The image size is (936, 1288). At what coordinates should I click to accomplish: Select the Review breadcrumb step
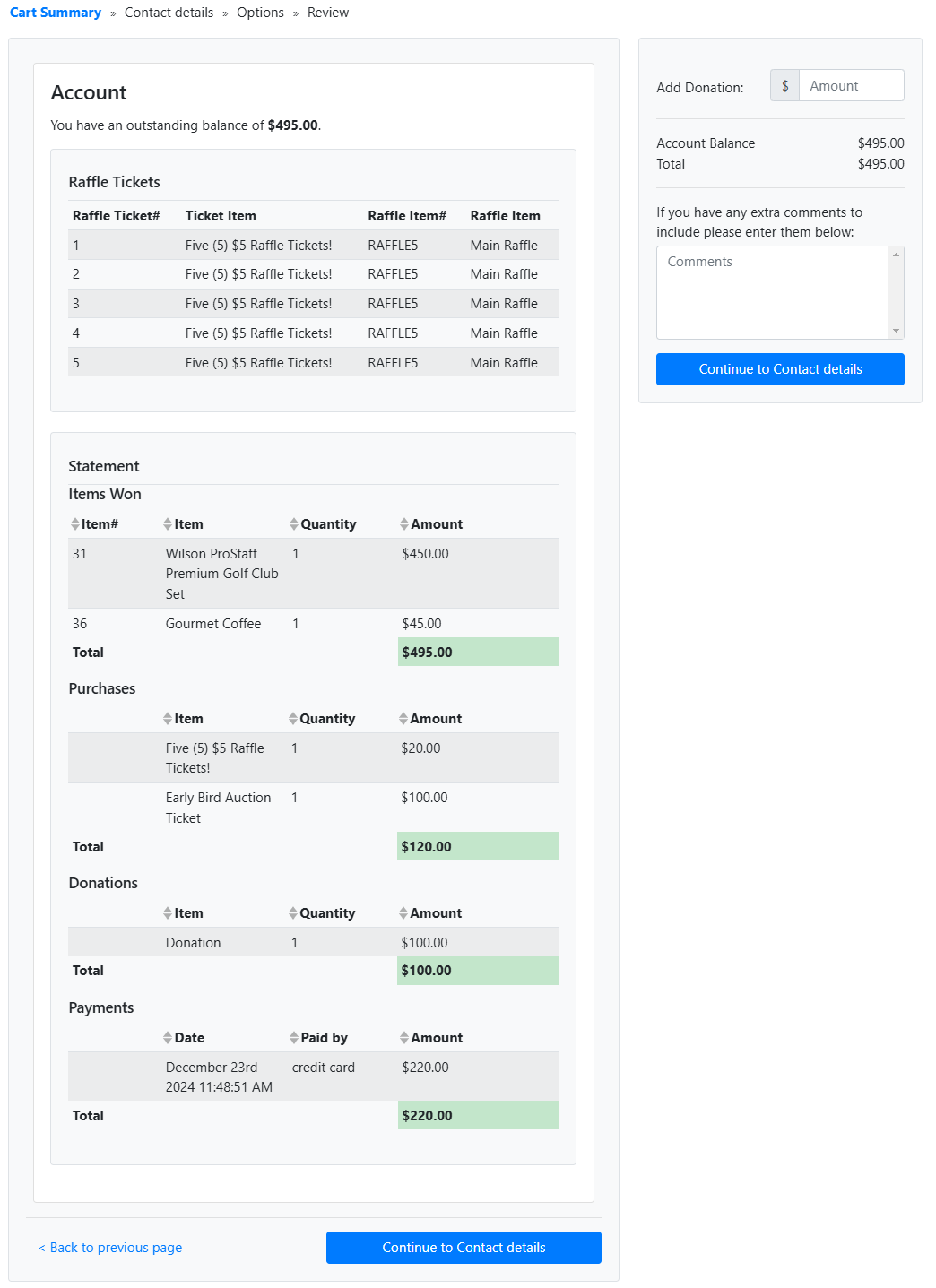pos(328,13)
